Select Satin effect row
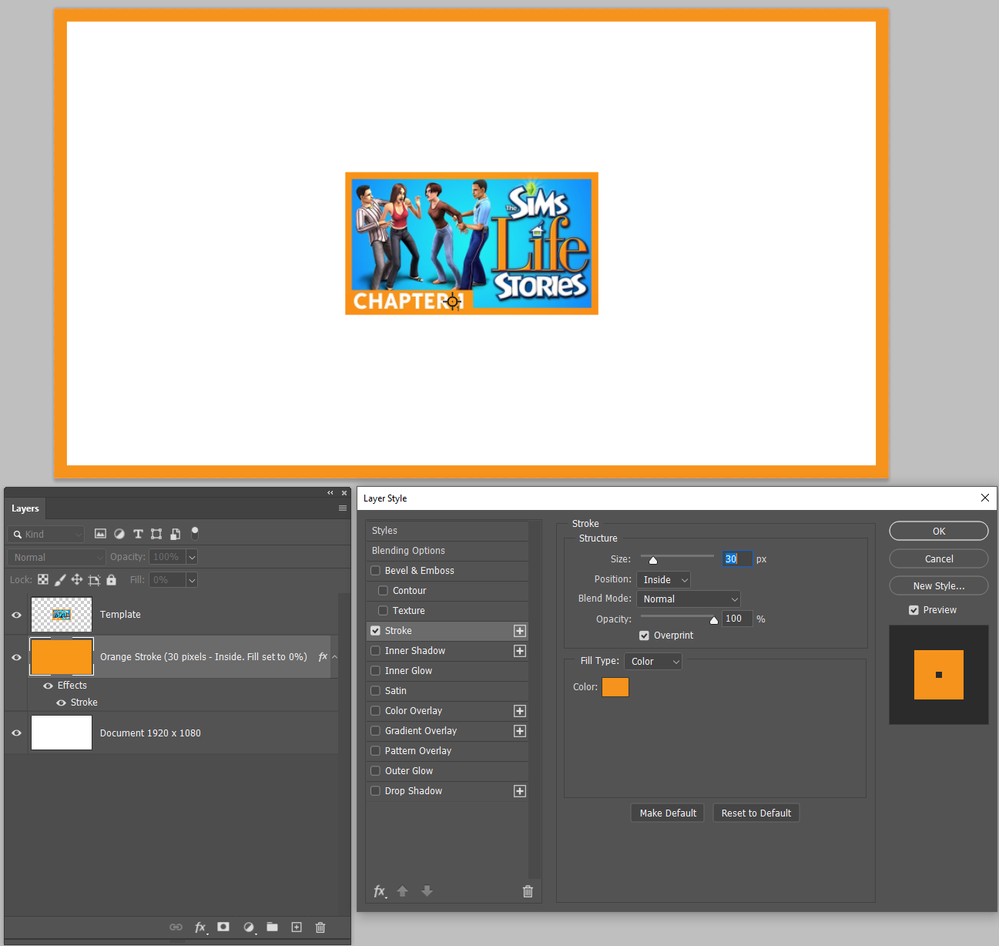The height and width of the screenshot is (946, 999). (x=447, y=691)
